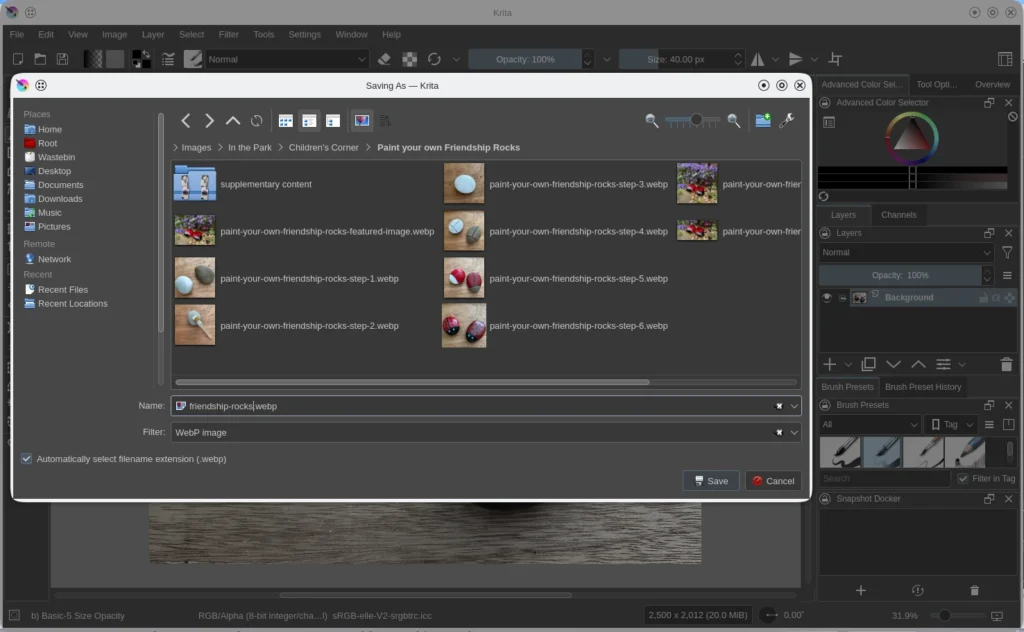Open Normal blending mode dropdown in toolbar
This screenshot has height=632, width=1024.
[x=287, y=59]
